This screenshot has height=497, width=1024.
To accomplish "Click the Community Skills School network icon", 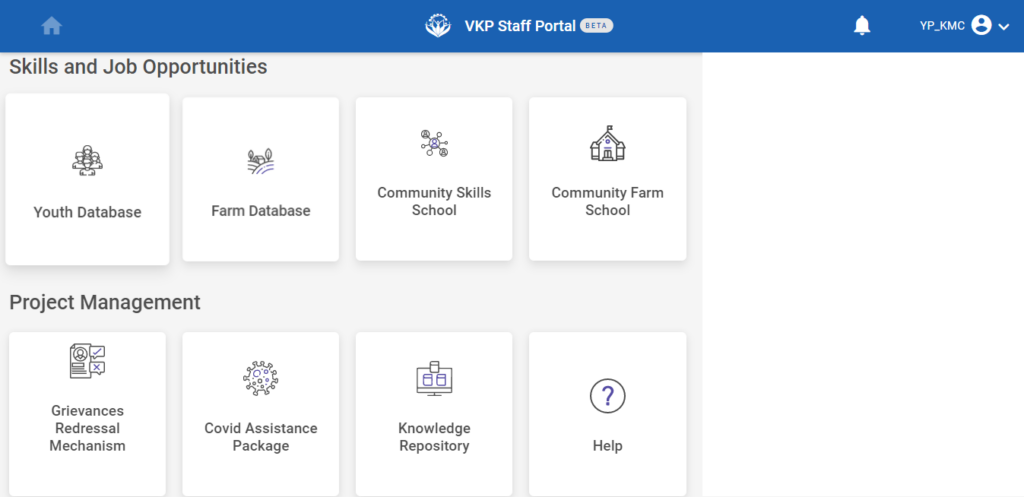I will [434, 143].
